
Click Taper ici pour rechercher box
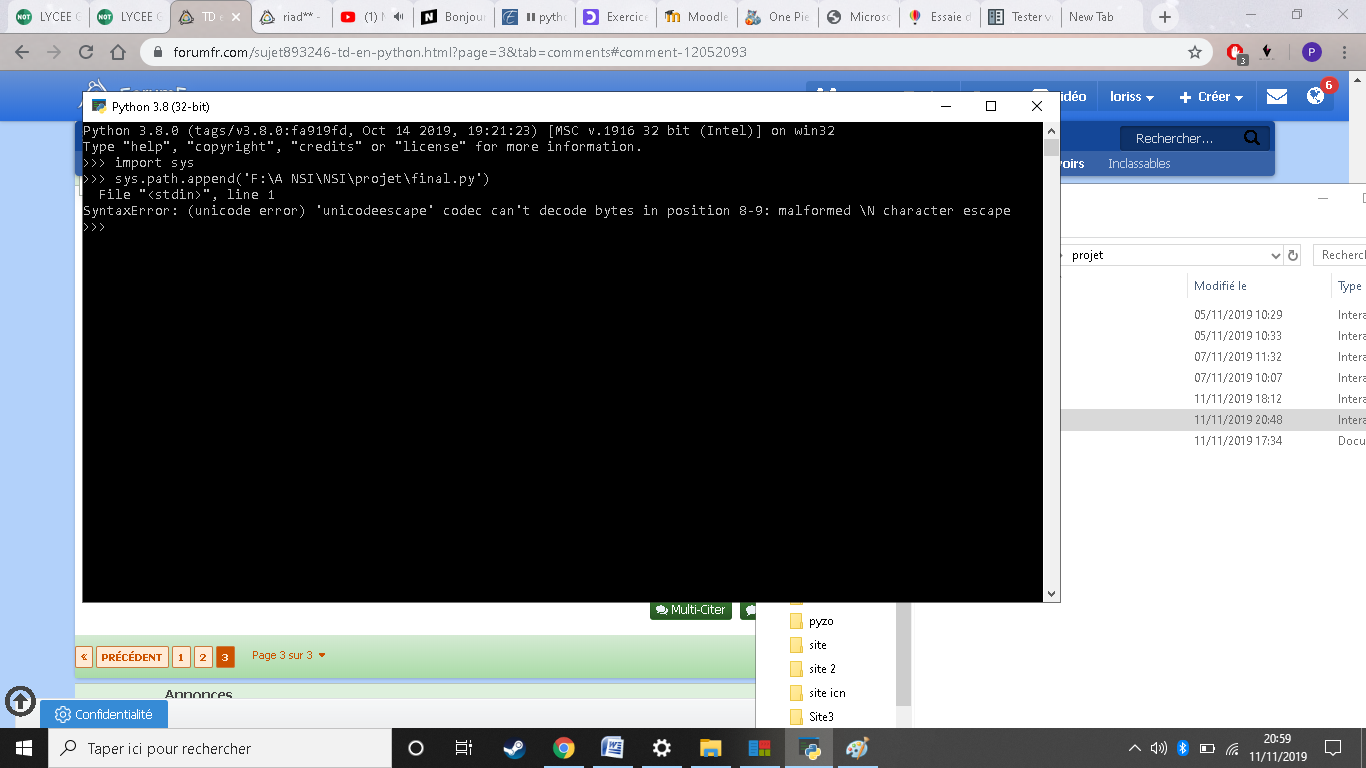click(x=220, y=748)
